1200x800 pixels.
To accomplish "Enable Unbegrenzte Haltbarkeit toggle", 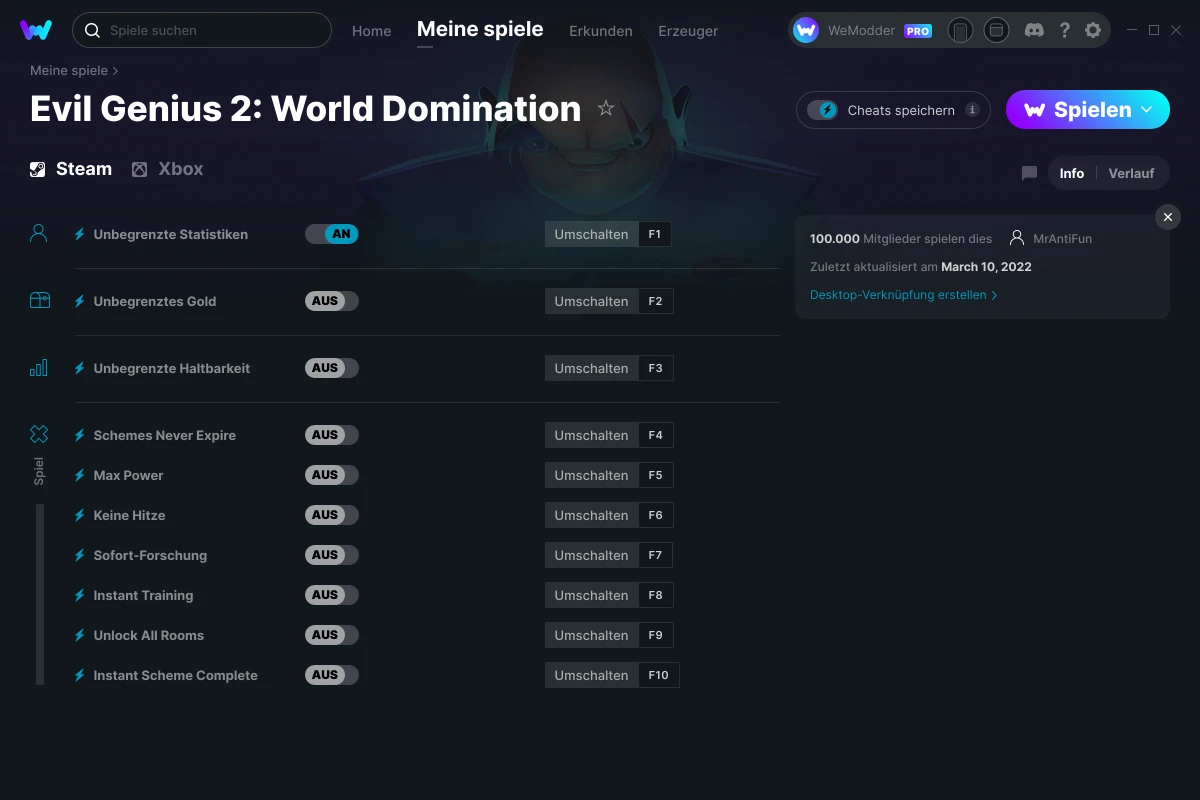I will (x=332, y=368).
